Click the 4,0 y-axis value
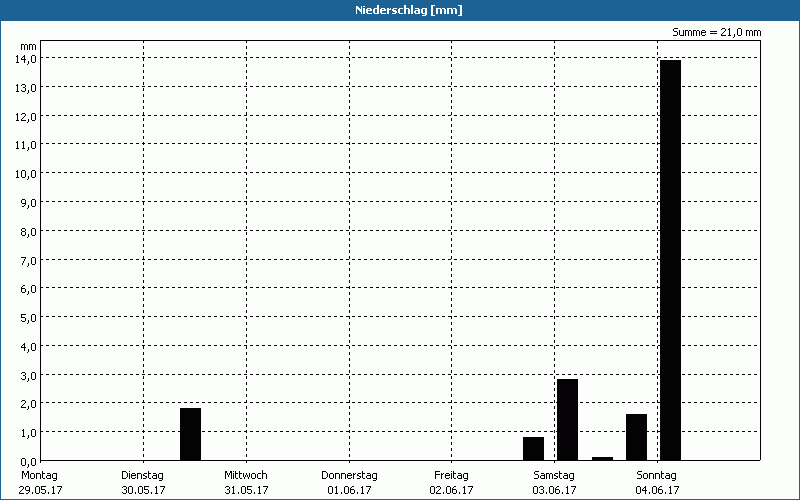800x500 pixels. [28, 346]
